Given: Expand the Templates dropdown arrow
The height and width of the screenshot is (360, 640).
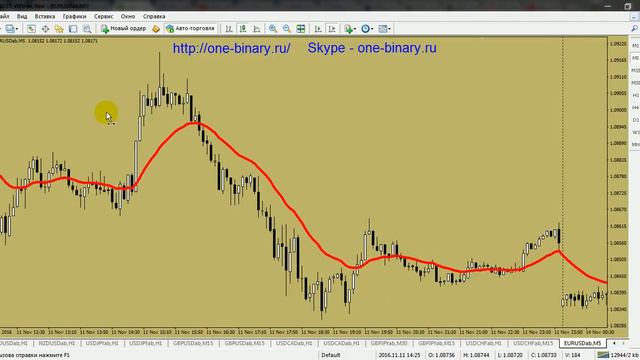Looking at the screenshot, I should [389, 29].
